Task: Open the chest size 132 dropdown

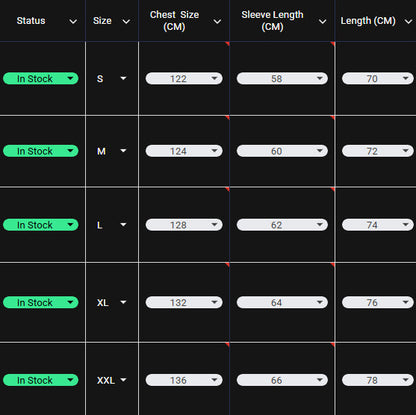Action: pyautogui.click(x=184, y=302)
